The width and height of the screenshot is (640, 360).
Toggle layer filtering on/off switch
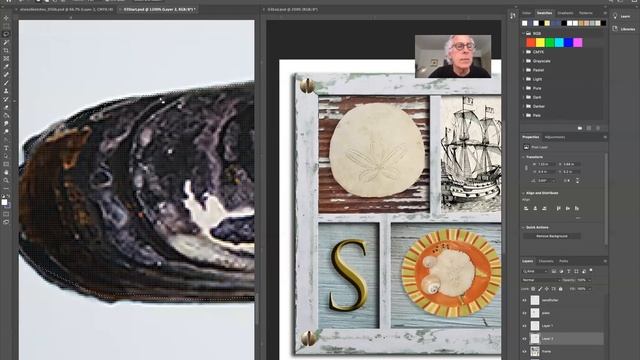coord(591,271)
